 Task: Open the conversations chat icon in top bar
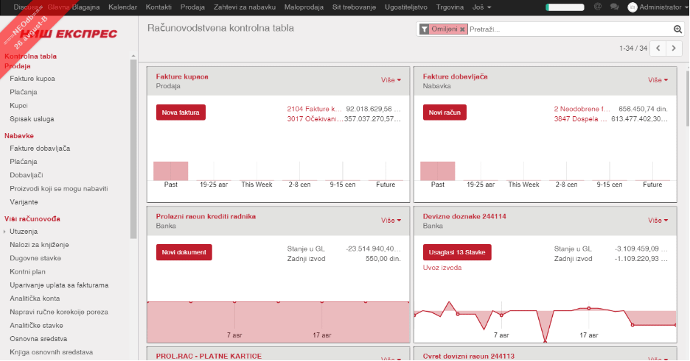(614, 7)
